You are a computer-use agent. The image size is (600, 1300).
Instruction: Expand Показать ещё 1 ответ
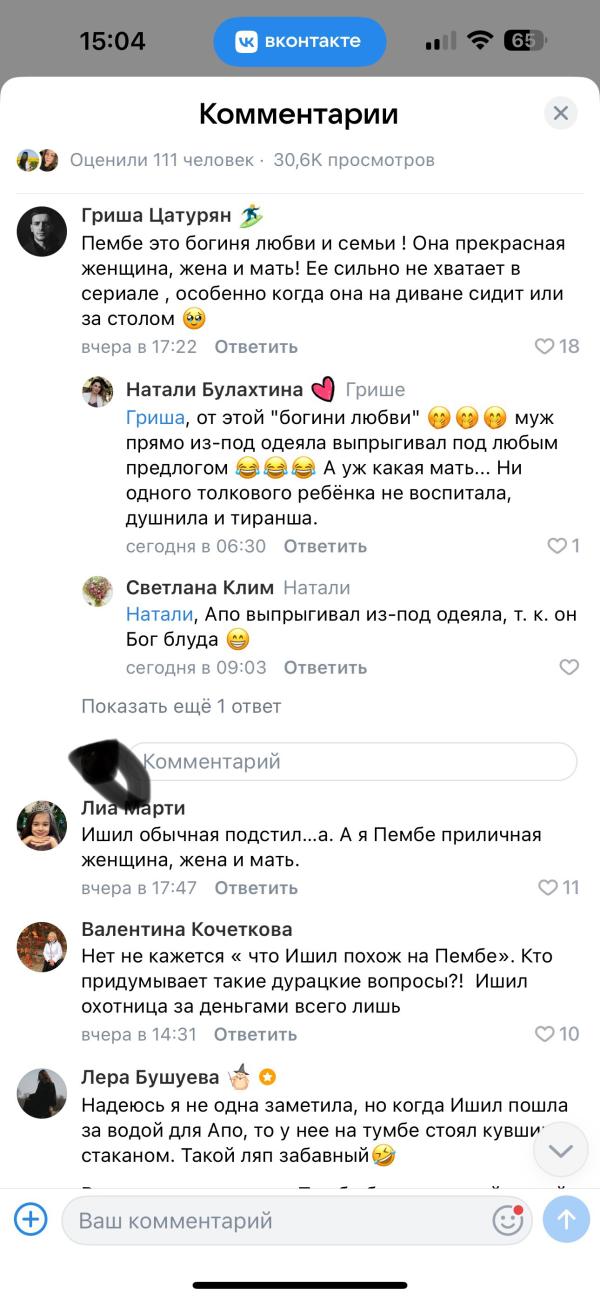(x=181, y=706)
